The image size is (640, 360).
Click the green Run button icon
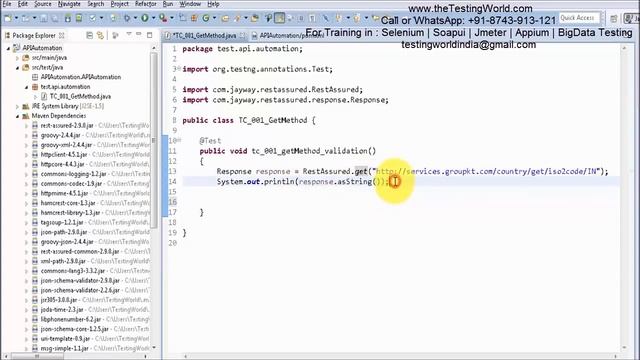pos(145,18)
